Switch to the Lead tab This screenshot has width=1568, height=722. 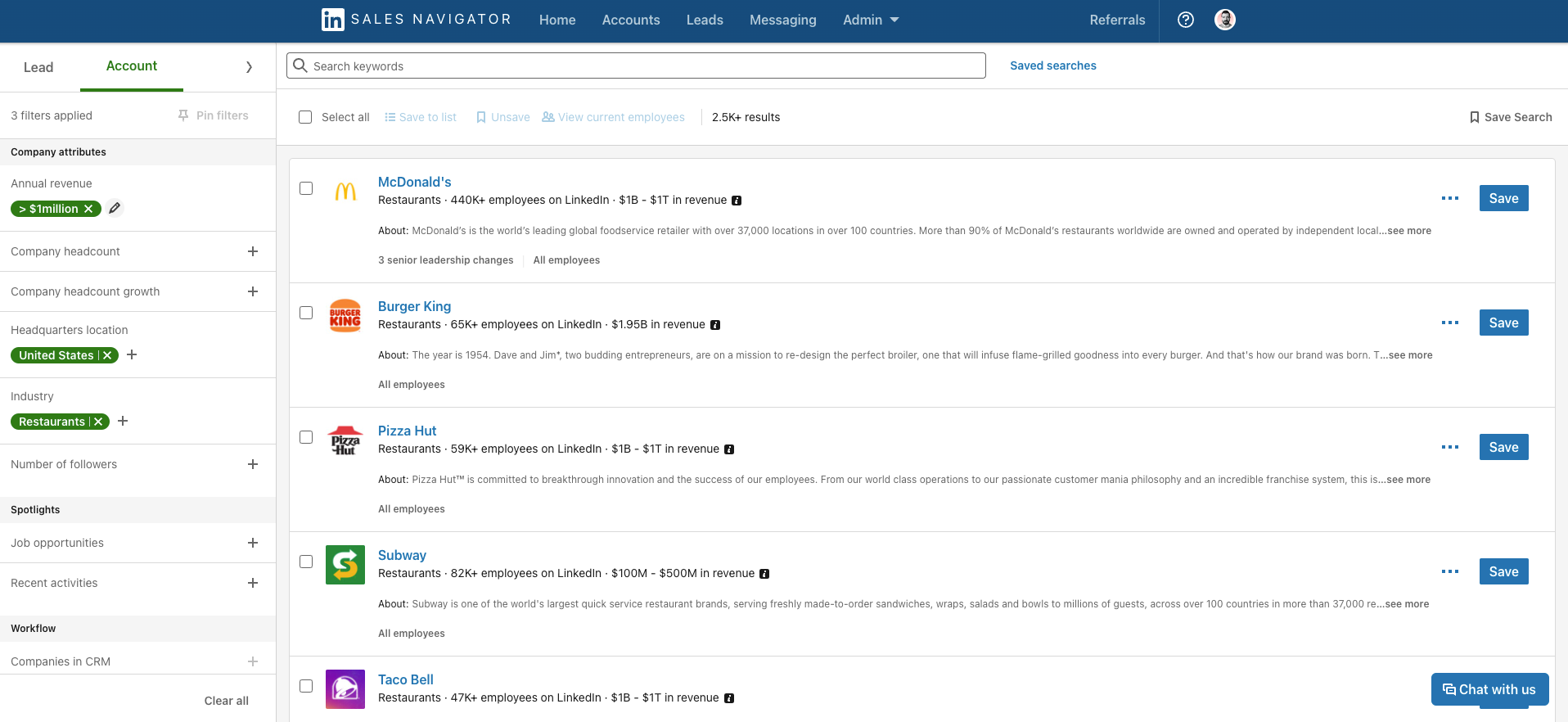38,67
